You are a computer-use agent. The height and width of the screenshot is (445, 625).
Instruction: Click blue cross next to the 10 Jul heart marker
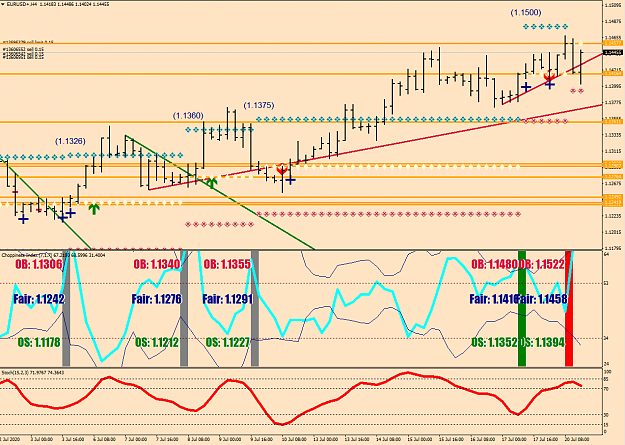291,181
